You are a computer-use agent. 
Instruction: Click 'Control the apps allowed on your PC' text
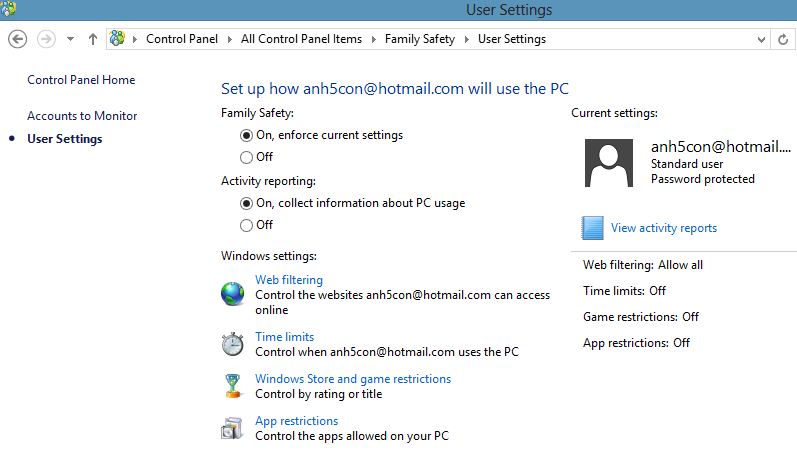click(x=352, y=436)
